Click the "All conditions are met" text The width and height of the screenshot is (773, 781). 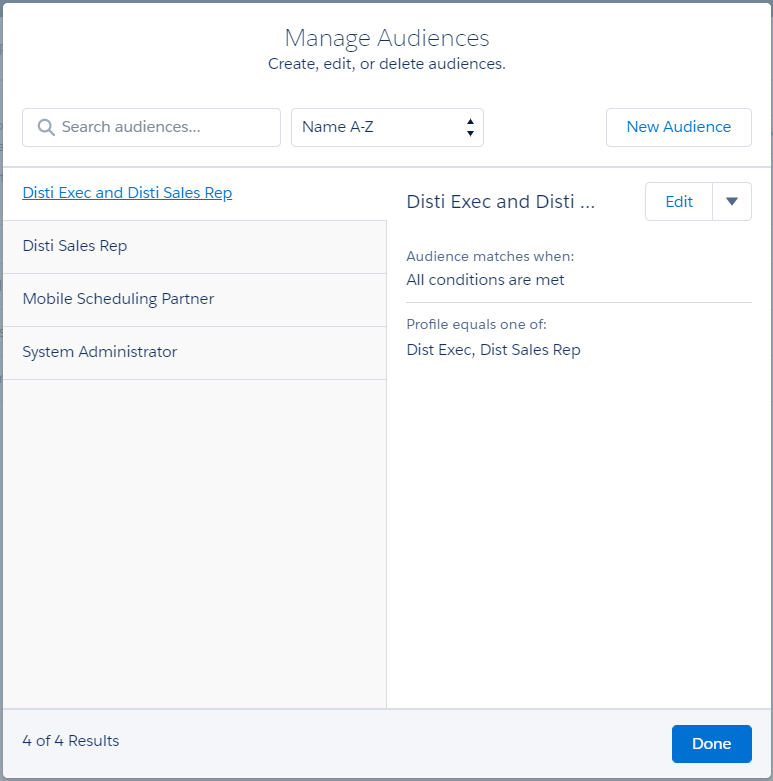[x=485, y=280]
